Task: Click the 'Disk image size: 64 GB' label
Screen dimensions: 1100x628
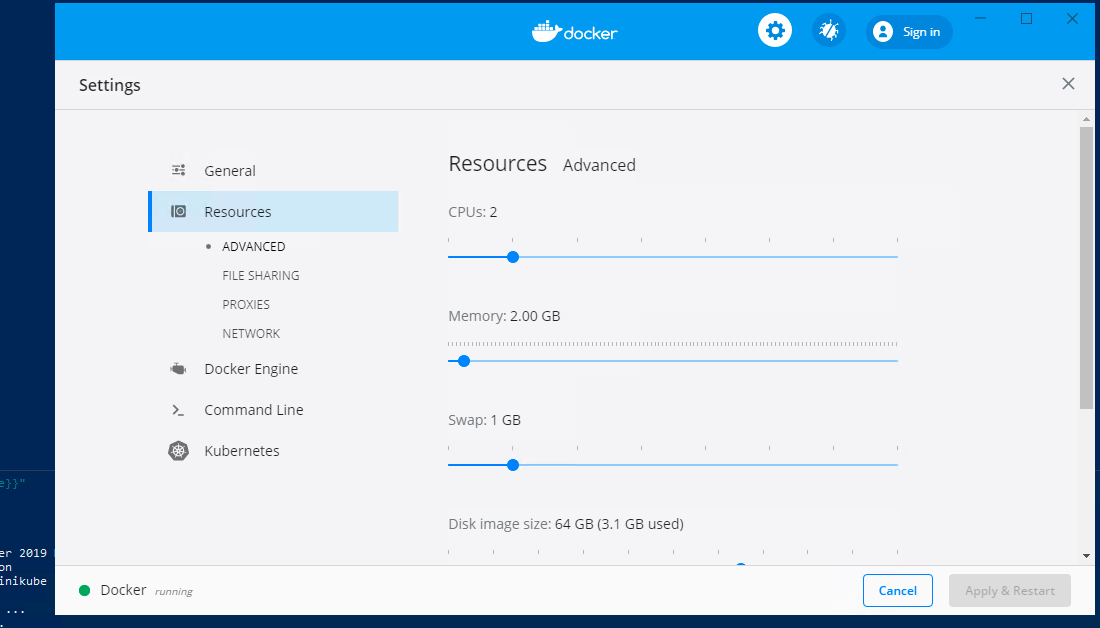Action: (565, 523)
